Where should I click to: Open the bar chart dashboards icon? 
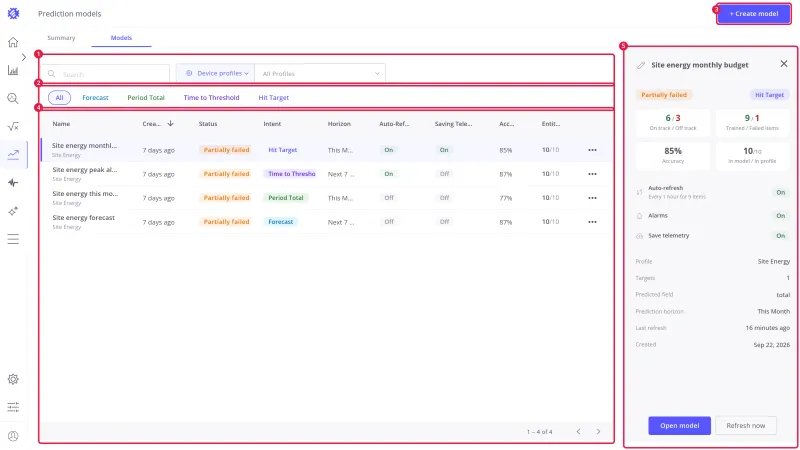click(x=13, y=70)
